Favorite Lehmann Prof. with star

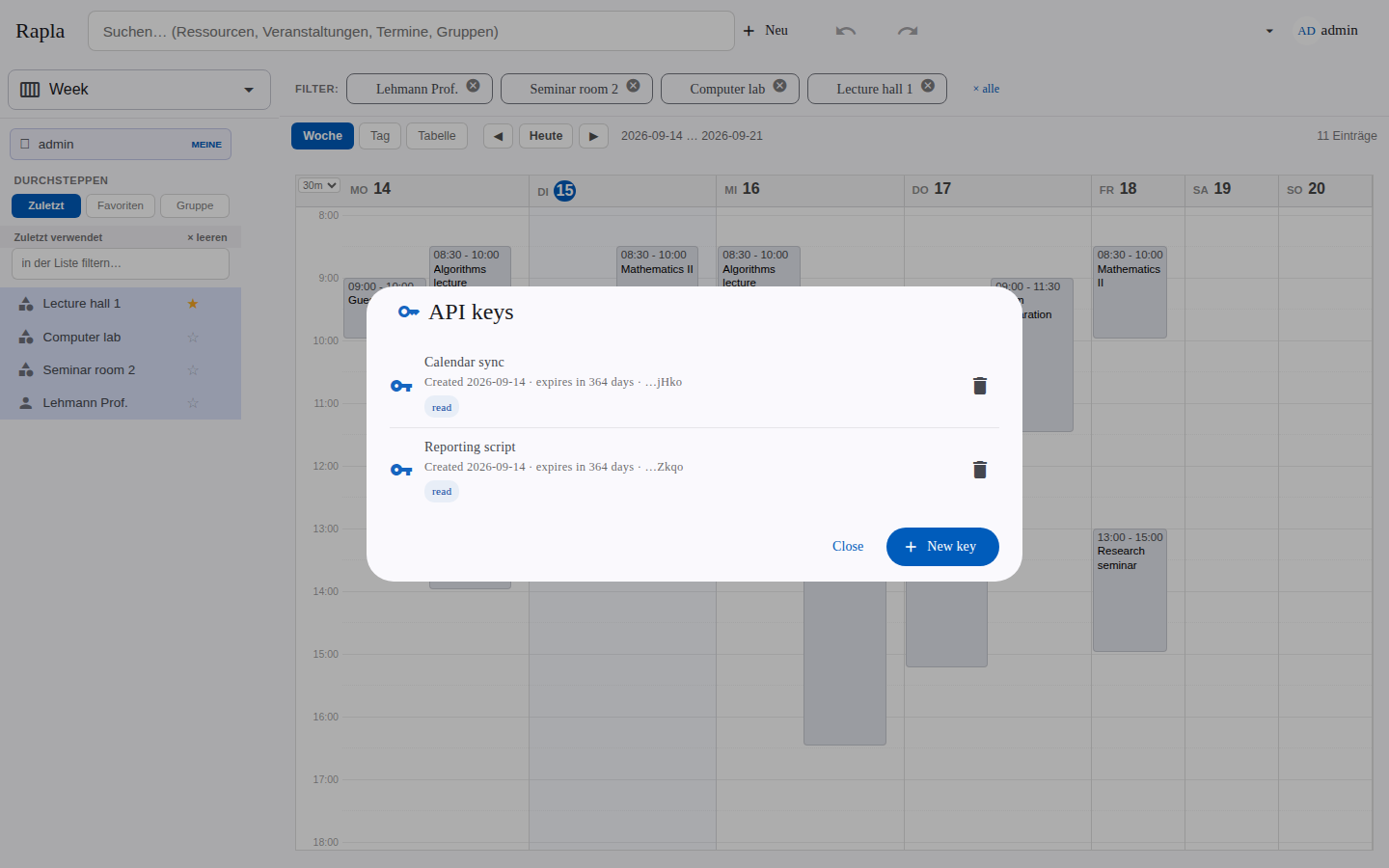pyautogui.click(x=192, y=403)
